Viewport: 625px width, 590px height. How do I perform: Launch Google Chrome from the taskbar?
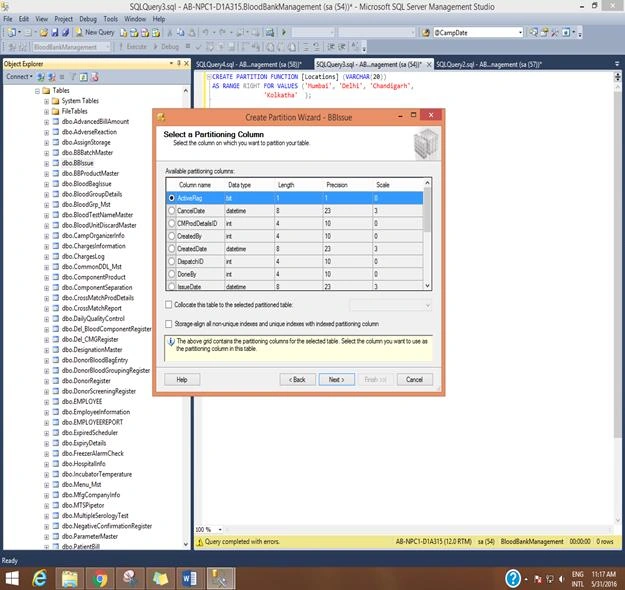[x=100, y=578]
